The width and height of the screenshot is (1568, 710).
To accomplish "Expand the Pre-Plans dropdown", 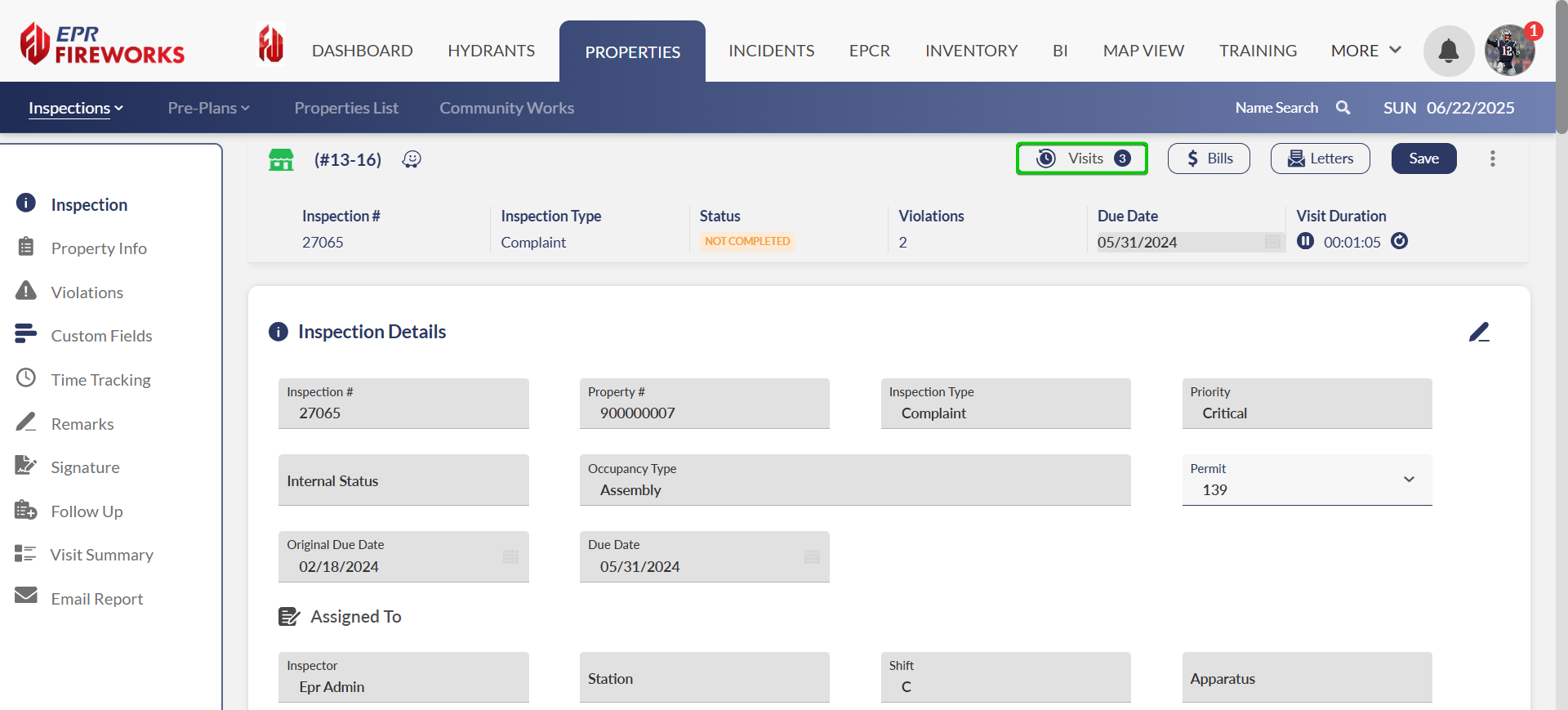I will tap(208, 108).
